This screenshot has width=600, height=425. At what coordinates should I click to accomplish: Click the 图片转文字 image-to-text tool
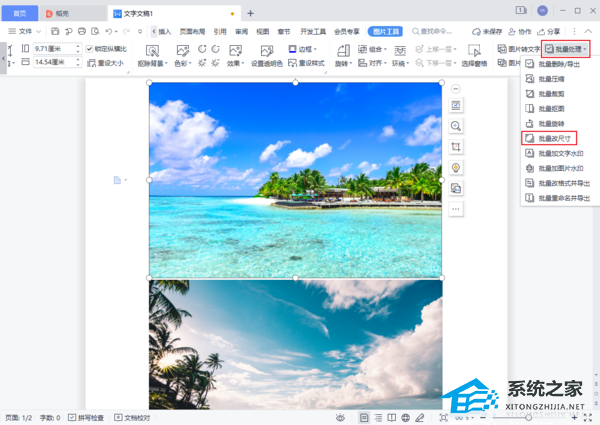pyautogui.click(x=519, y=49)
